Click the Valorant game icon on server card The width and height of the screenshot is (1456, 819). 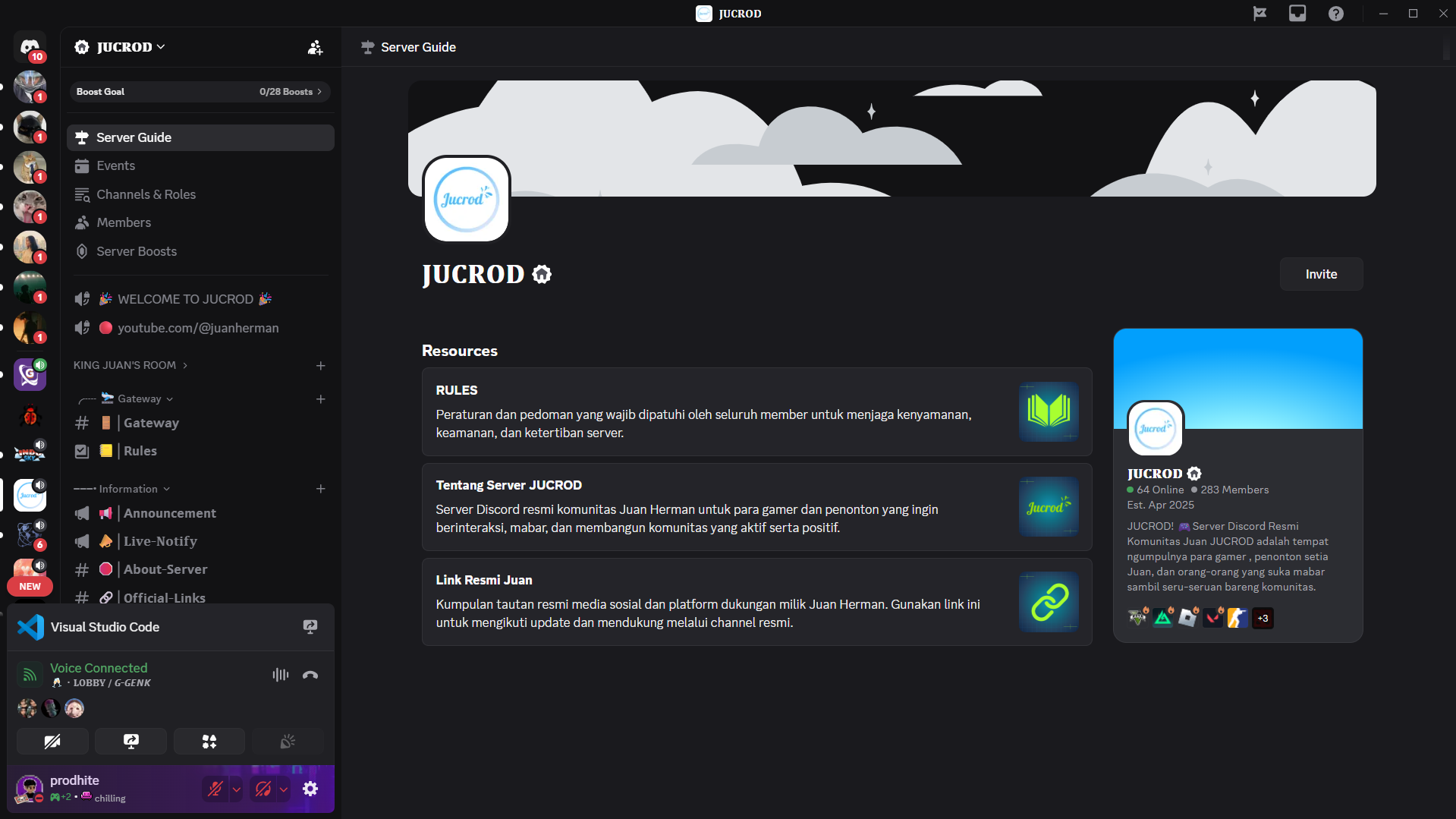coord(1212,618)
